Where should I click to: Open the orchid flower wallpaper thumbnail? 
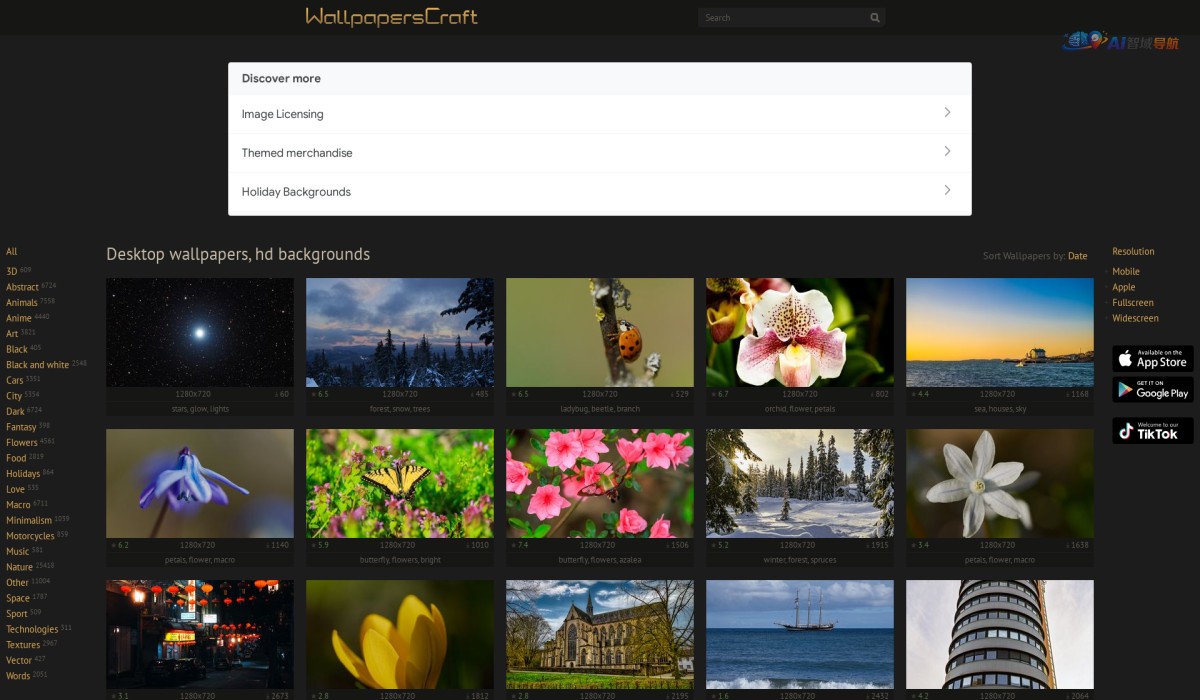coord(799,333)
